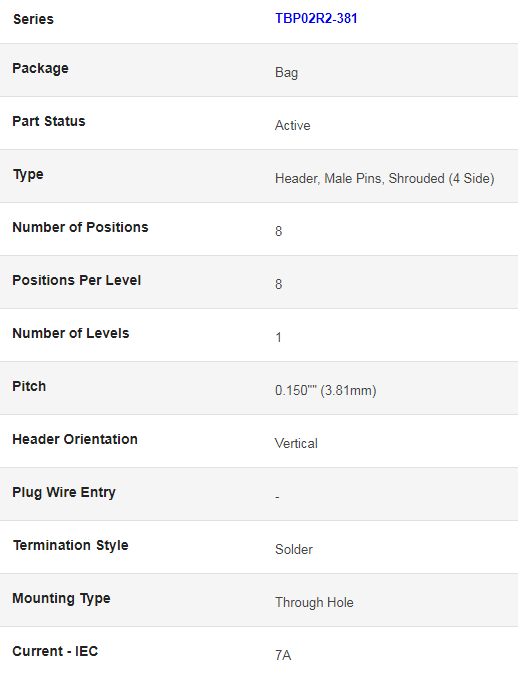Image resolution: width=518 pixels, height=677 pixels.
Task: Open the TBP02R2-381 series link
Action: (x=316, y=19)
